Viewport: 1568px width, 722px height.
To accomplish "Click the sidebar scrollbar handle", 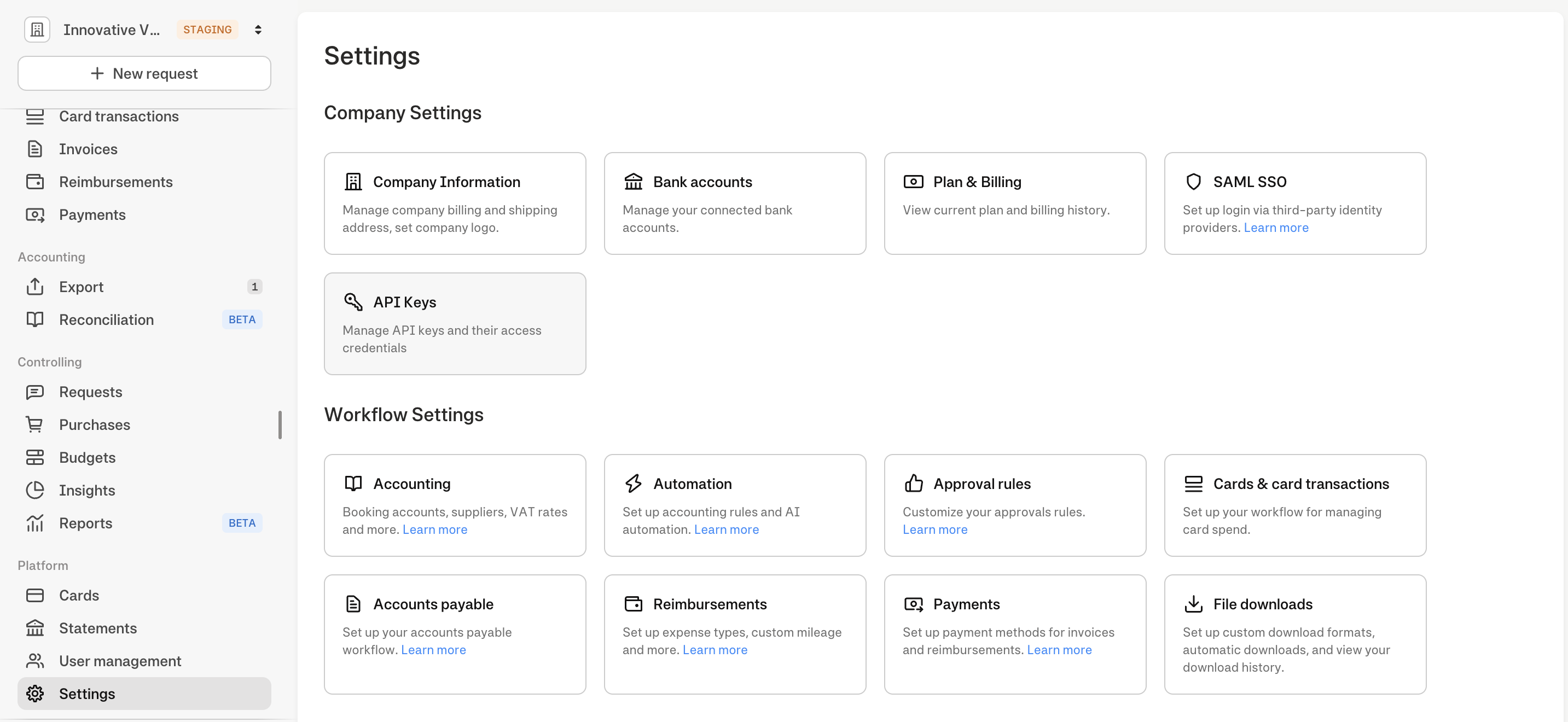I will click(280, 426).
